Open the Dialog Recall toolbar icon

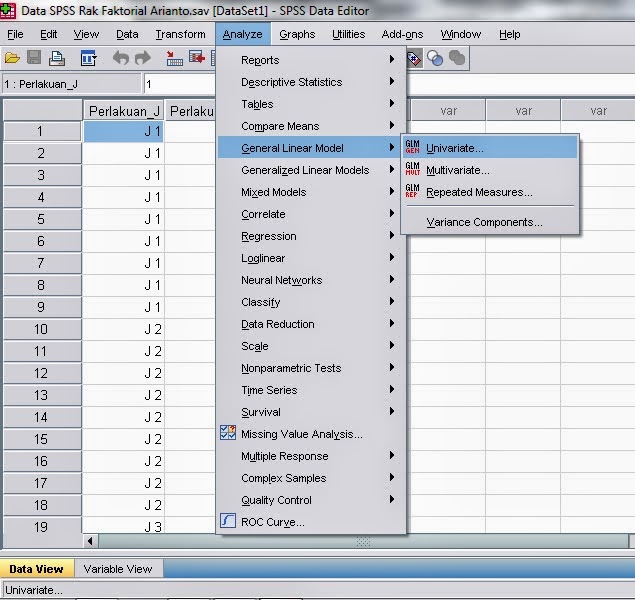click(x=88, y=59)
